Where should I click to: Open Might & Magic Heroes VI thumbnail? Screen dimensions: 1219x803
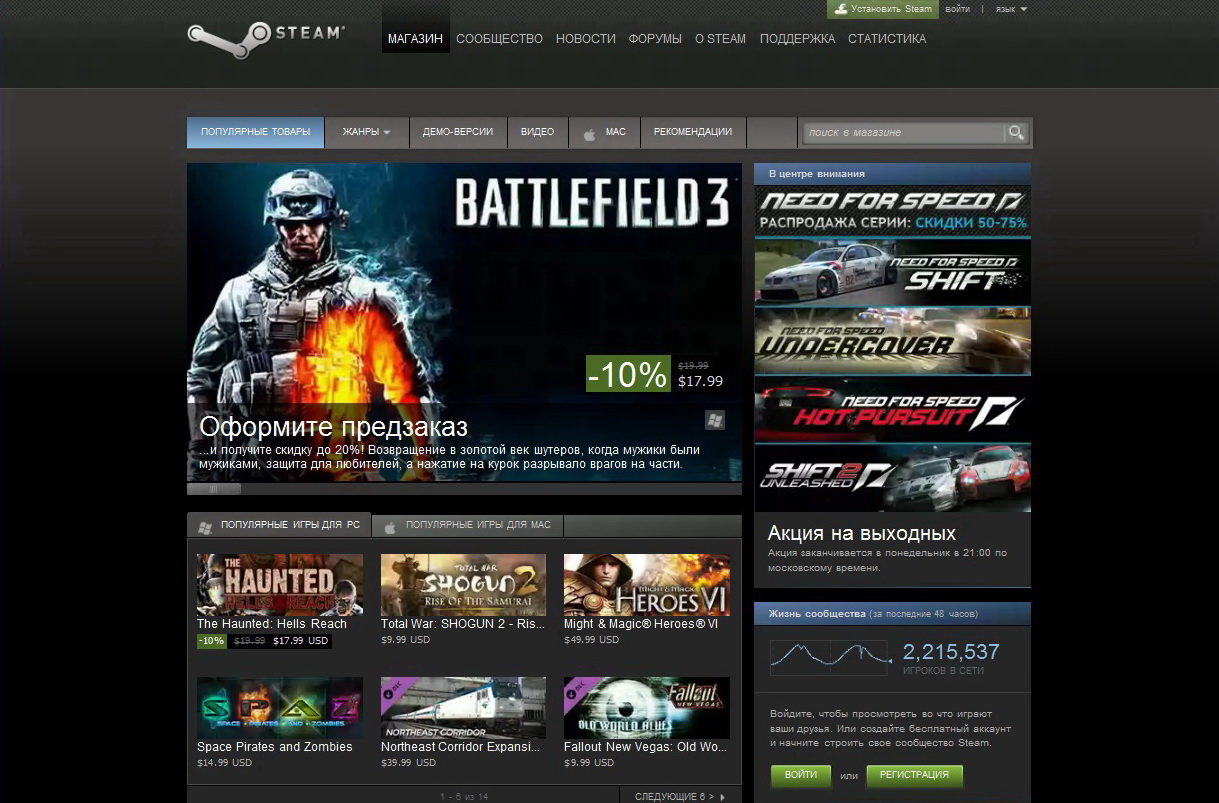coord(647,585)
